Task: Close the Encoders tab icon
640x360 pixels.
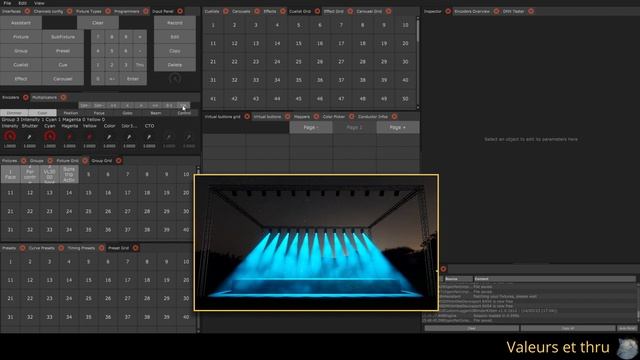Action: tap(26, 98)
